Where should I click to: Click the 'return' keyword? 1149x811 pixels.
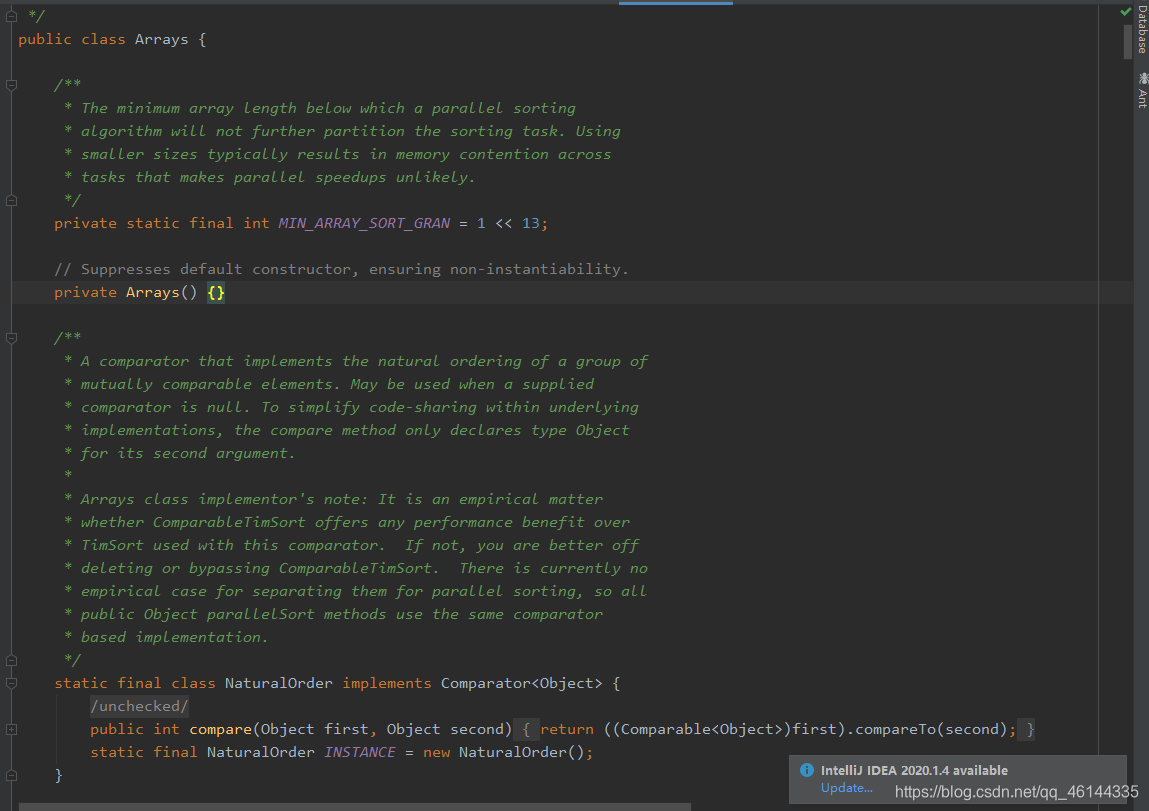pyautogui.click(x=567, y=729)
